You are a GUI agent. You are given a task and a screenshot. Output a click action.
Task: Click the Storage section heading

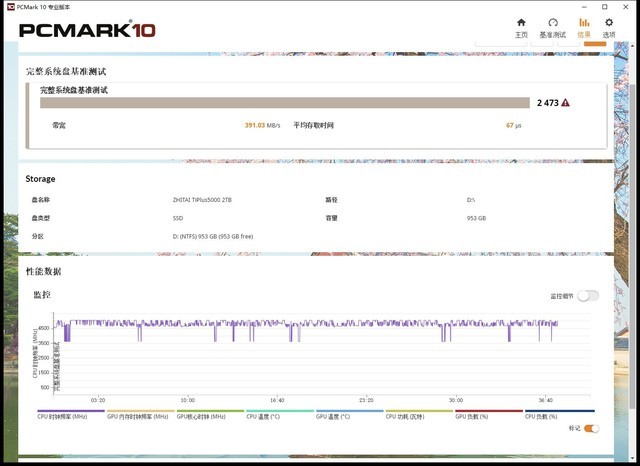click(x=40, y=179)
